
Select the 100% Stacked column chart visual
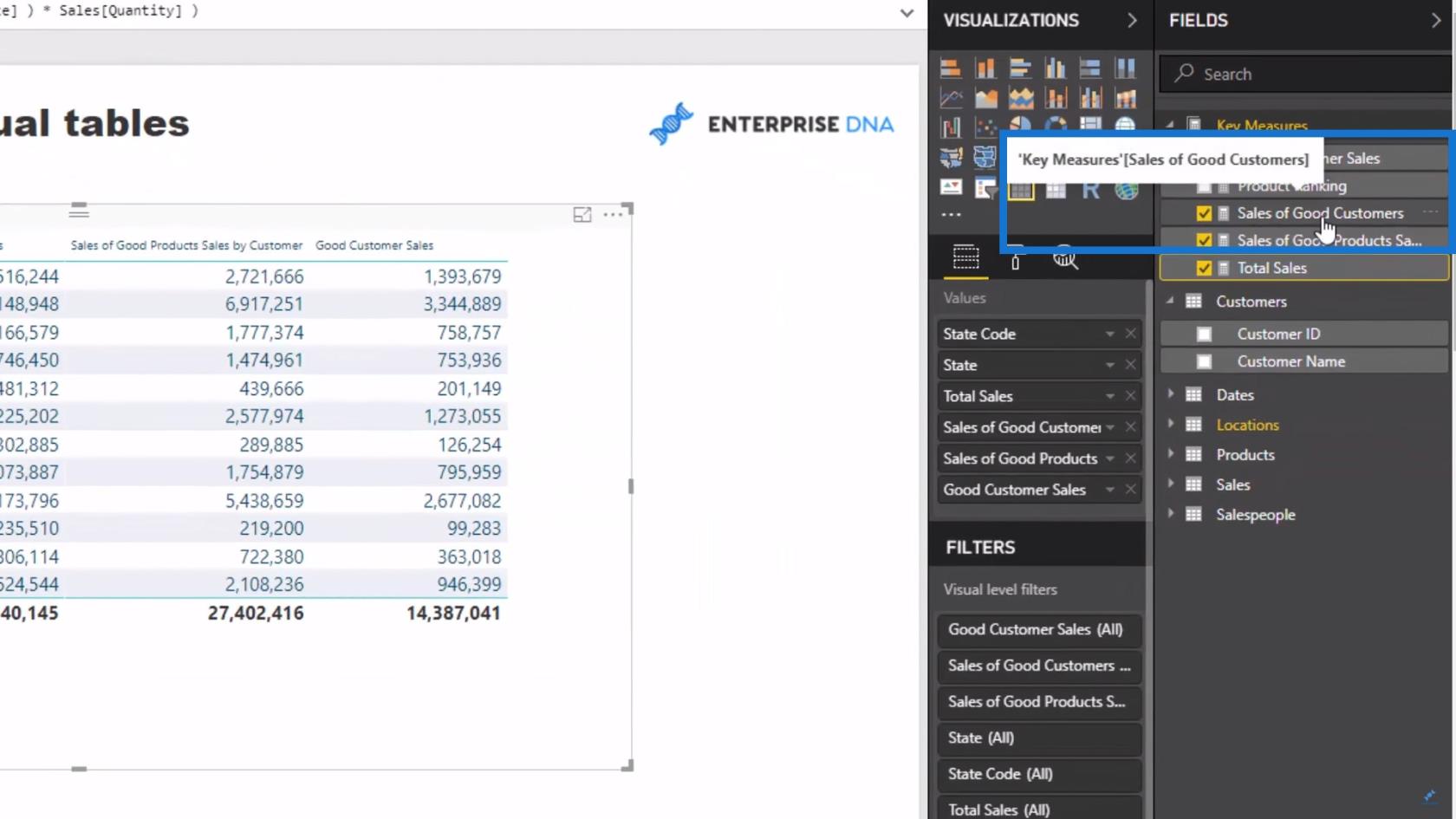(x=1125, y=68)
